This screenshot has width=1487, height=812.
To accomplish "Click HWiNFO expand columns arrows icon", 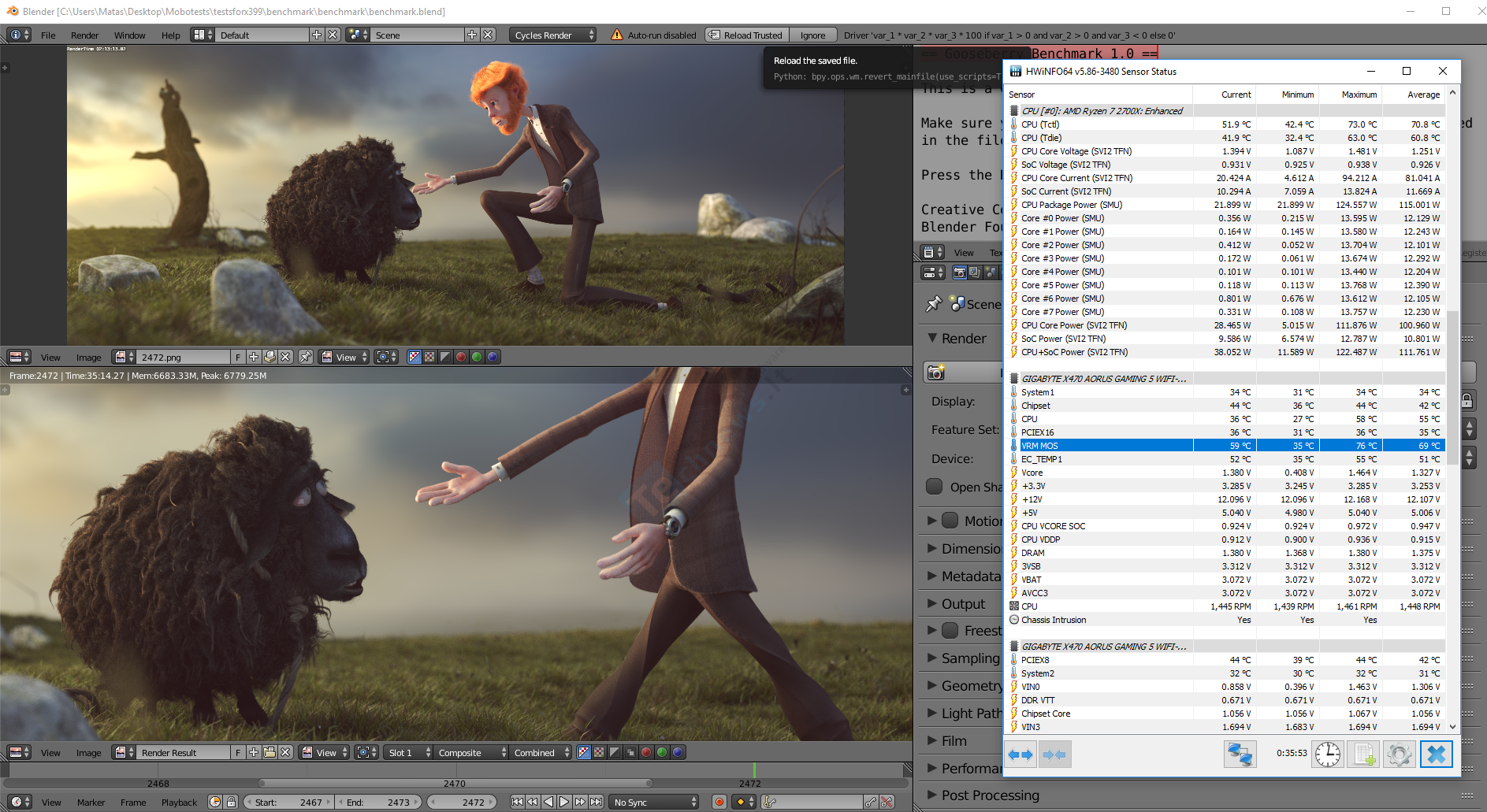I will click(1021, 755).
